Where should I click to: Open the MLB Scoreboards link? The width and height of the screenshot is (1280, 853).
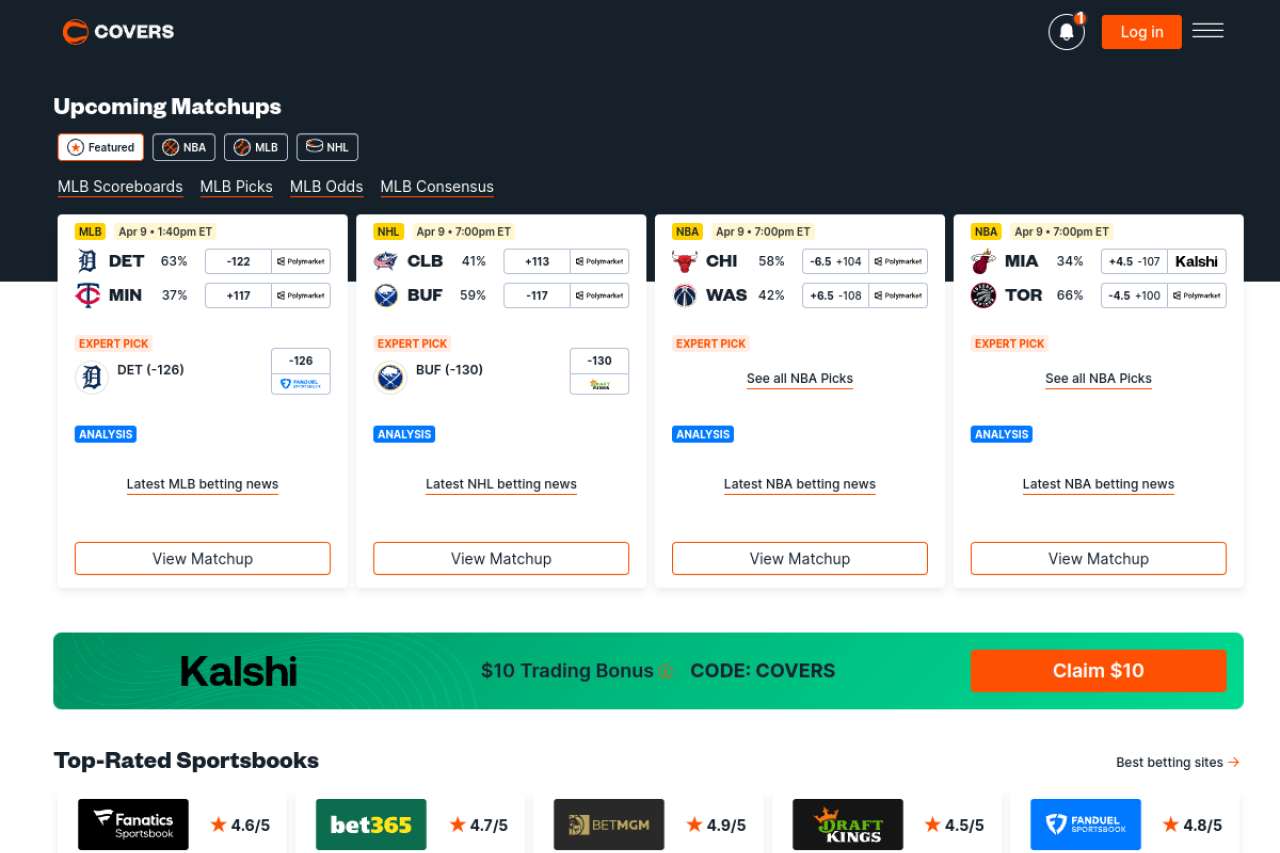[x=120, y=187]
